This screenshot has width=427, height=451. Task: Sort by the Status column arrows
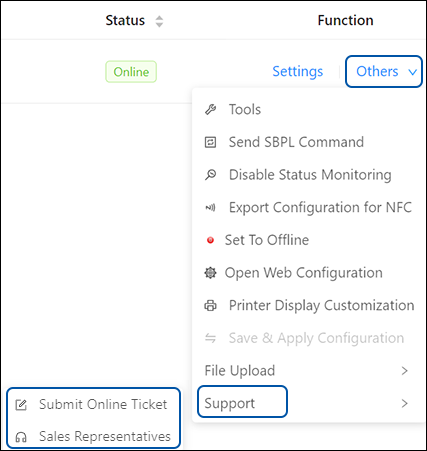pos(159,21)
